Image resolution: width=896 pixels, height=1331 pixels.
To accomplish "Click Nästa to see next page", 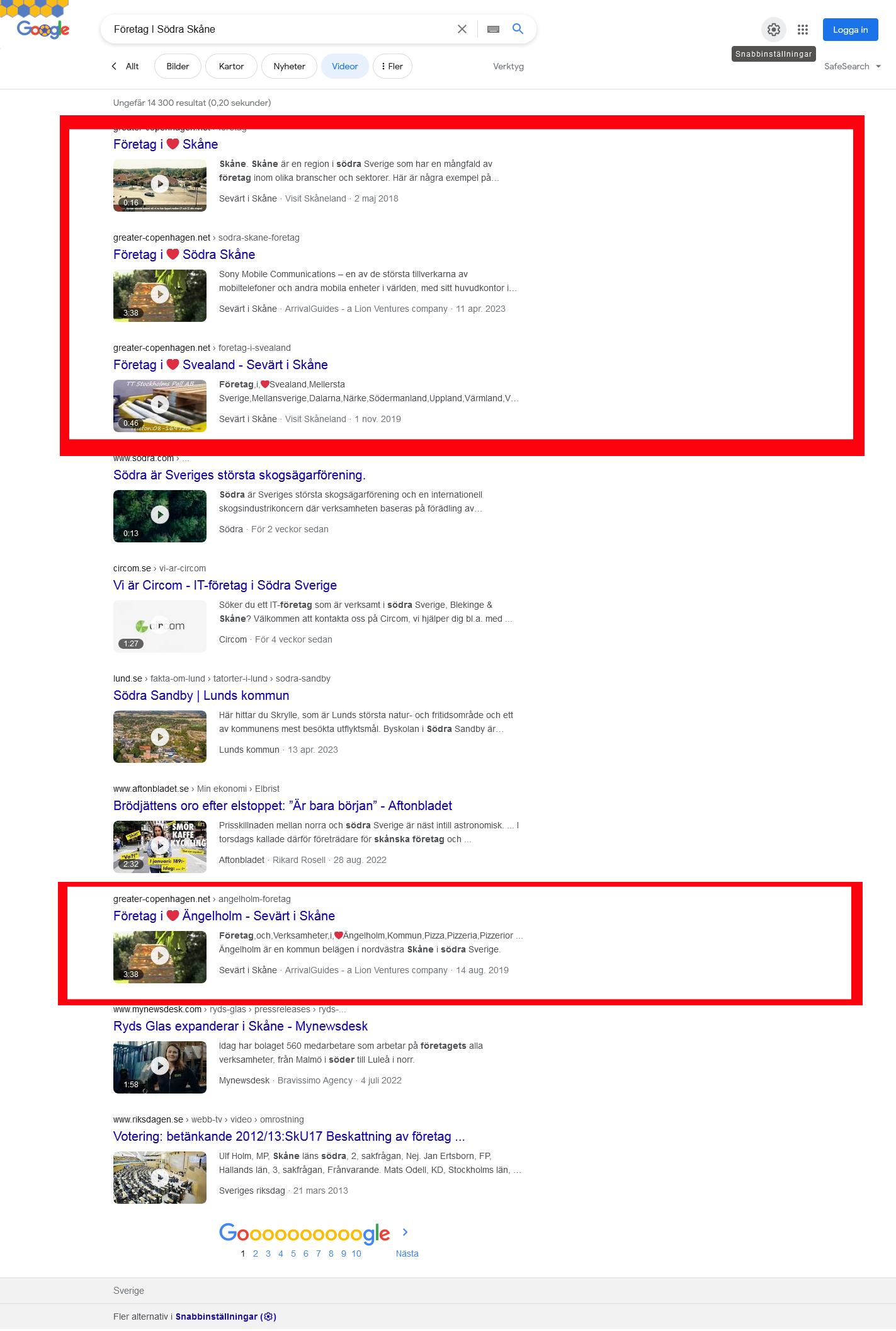I will tap(407, 1254).
